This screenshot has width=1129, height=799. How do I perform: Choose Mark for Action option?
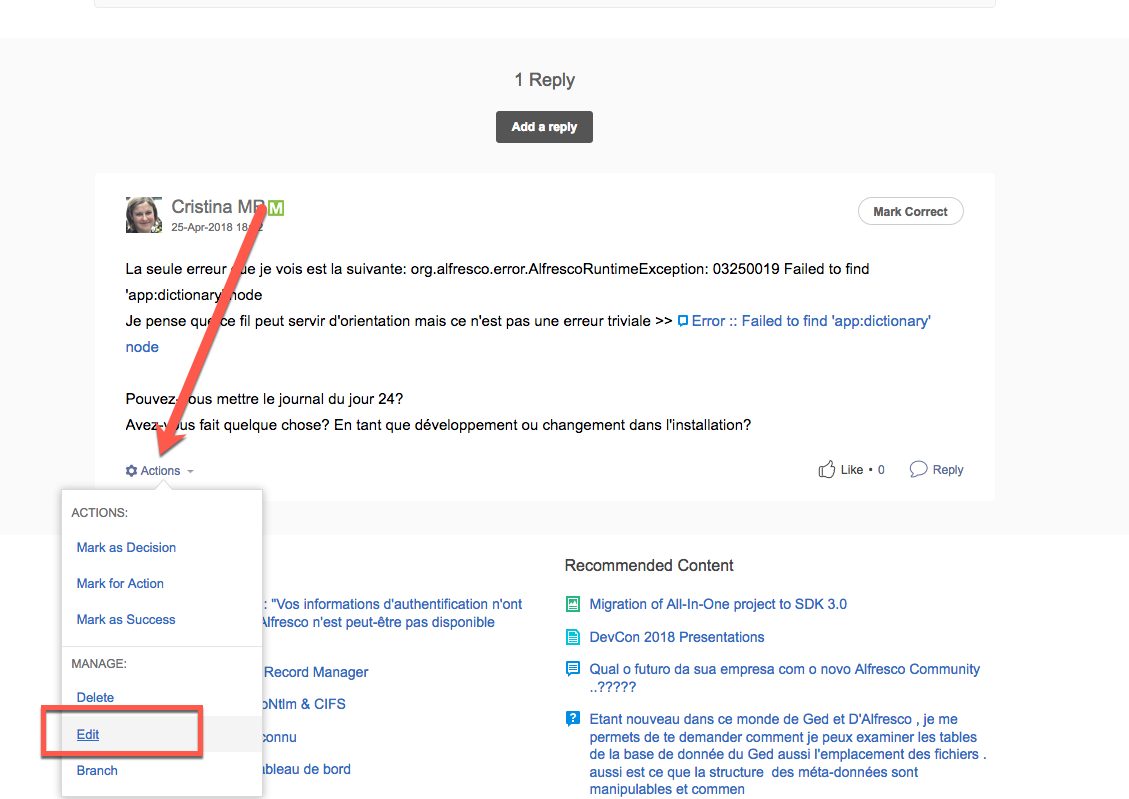tap(120, 584)
